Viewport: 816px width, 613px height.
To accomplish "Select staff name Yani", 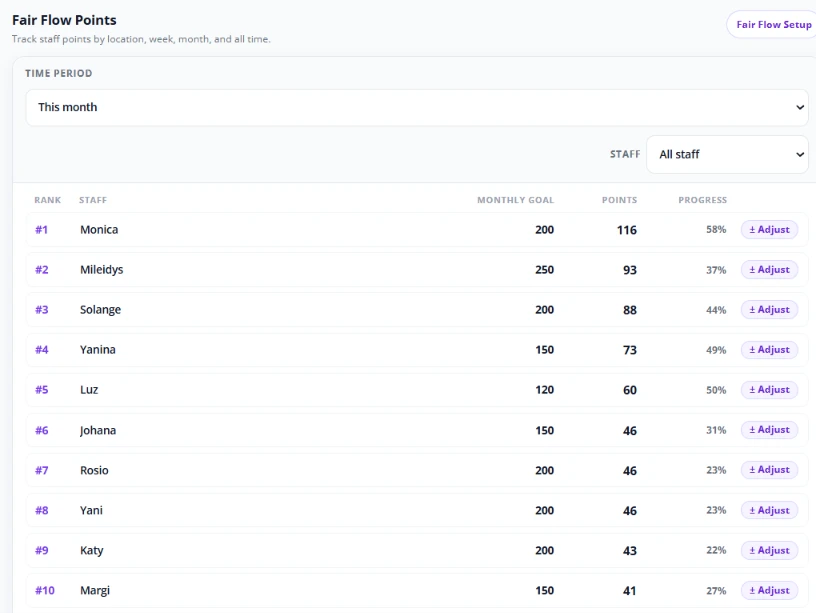I will pyautogui.click(x=91, y=510).
